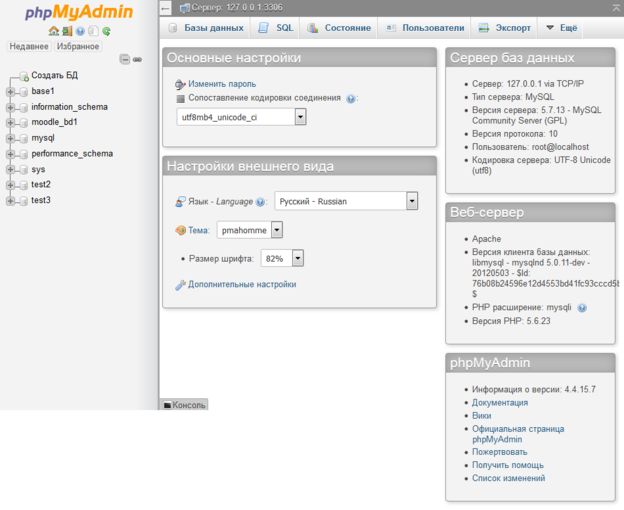Click wrench icon beside Дополнительные настройки

coord(180,285)
